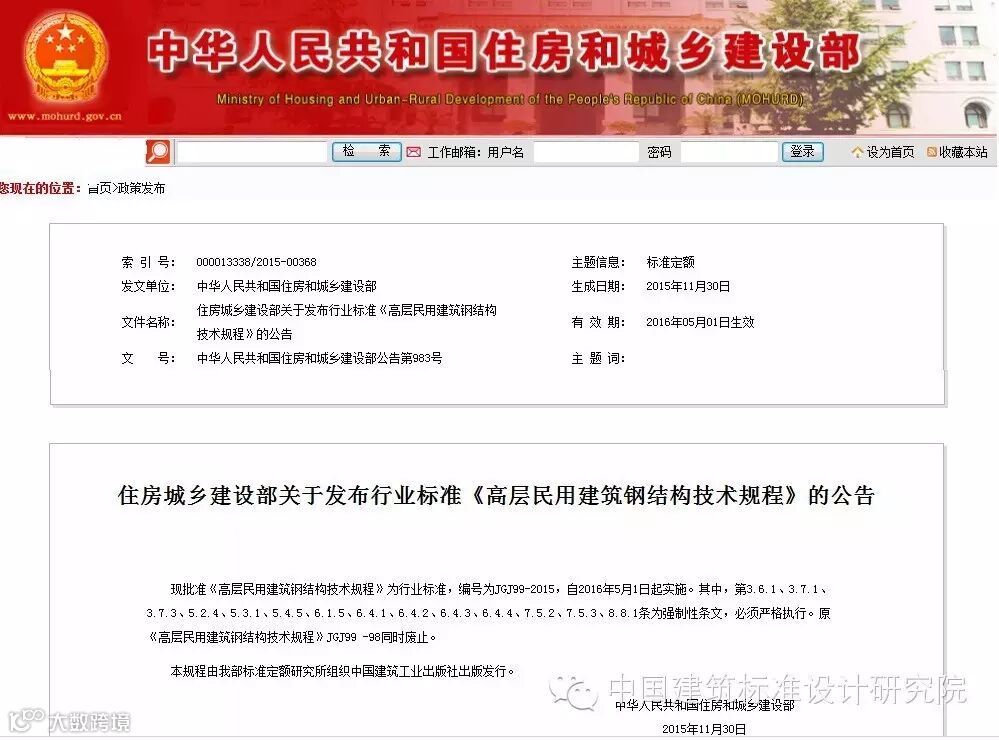Click the 主题词 label
The height and width of the screenshot is (740, 999).
598,358
